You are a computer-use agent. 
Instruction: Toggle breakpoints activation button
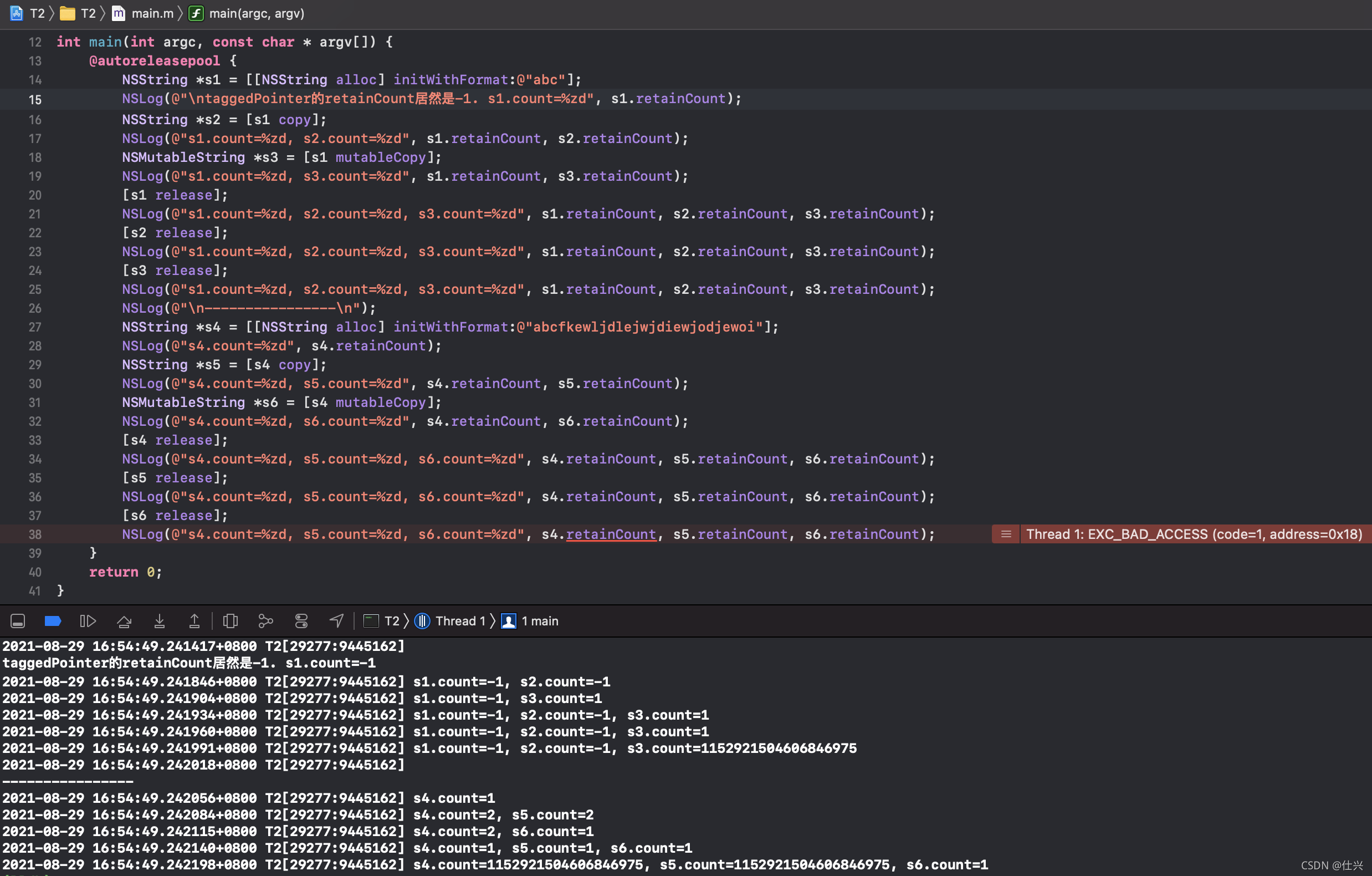[x=53, y=620]
